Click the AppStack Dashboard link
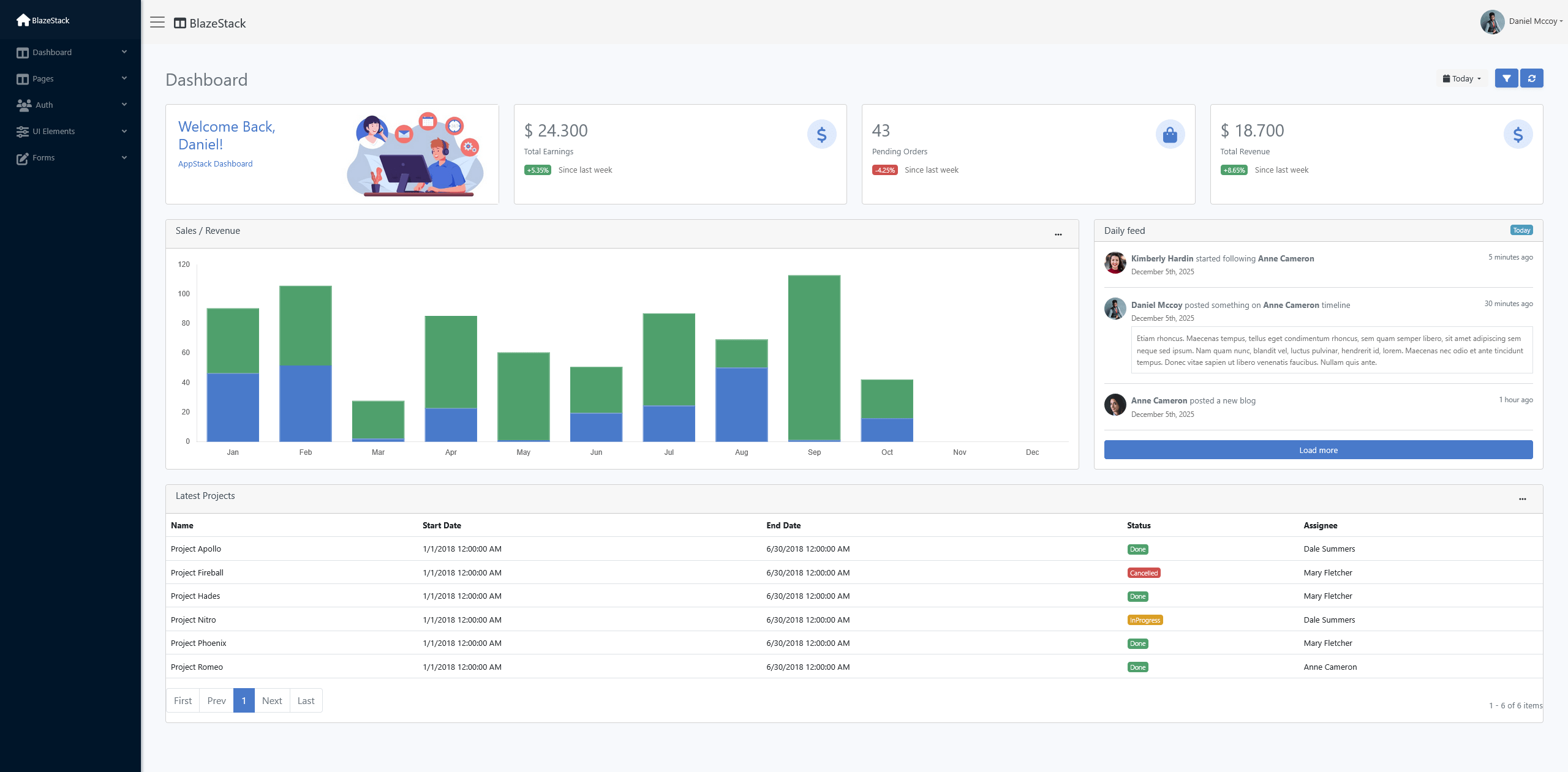Viewport: 1568px width, 772px height. pos(215,163)
